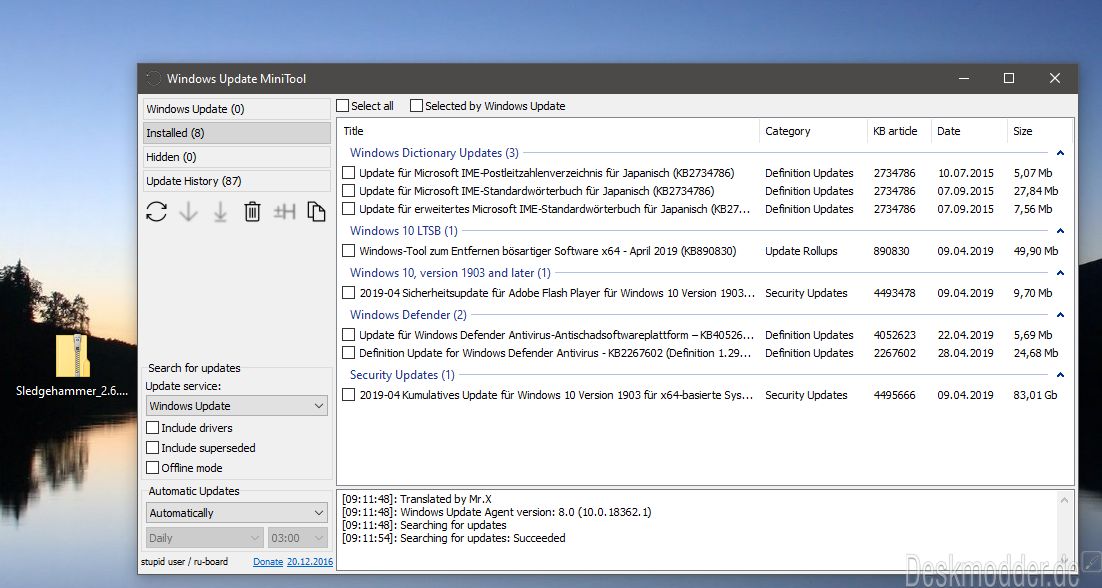Image resolution: width=1102 pixels, height=588 pixels.
Task: Click the date 22.04.2019
Action: (966, 335)
